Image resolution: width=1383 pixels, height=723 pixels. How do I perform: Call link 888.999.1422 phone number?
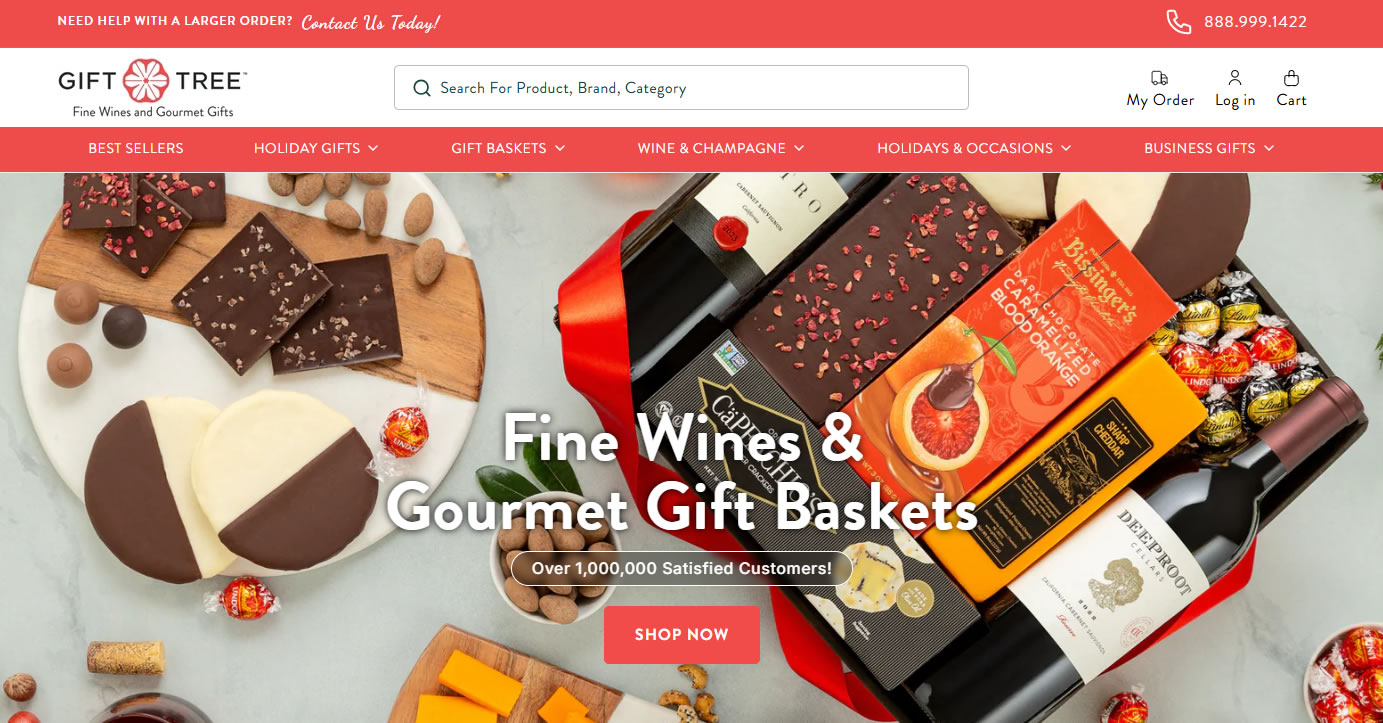coord(1255,22)
